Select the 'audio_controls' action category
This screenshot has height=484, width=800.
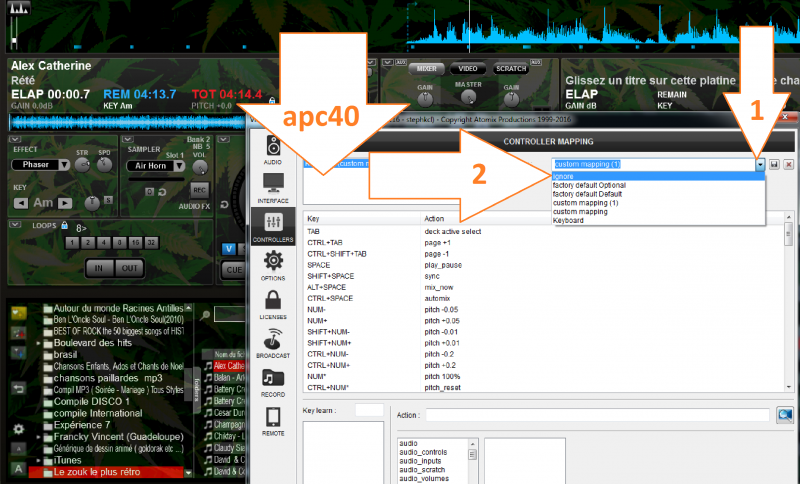pos(423,452)
